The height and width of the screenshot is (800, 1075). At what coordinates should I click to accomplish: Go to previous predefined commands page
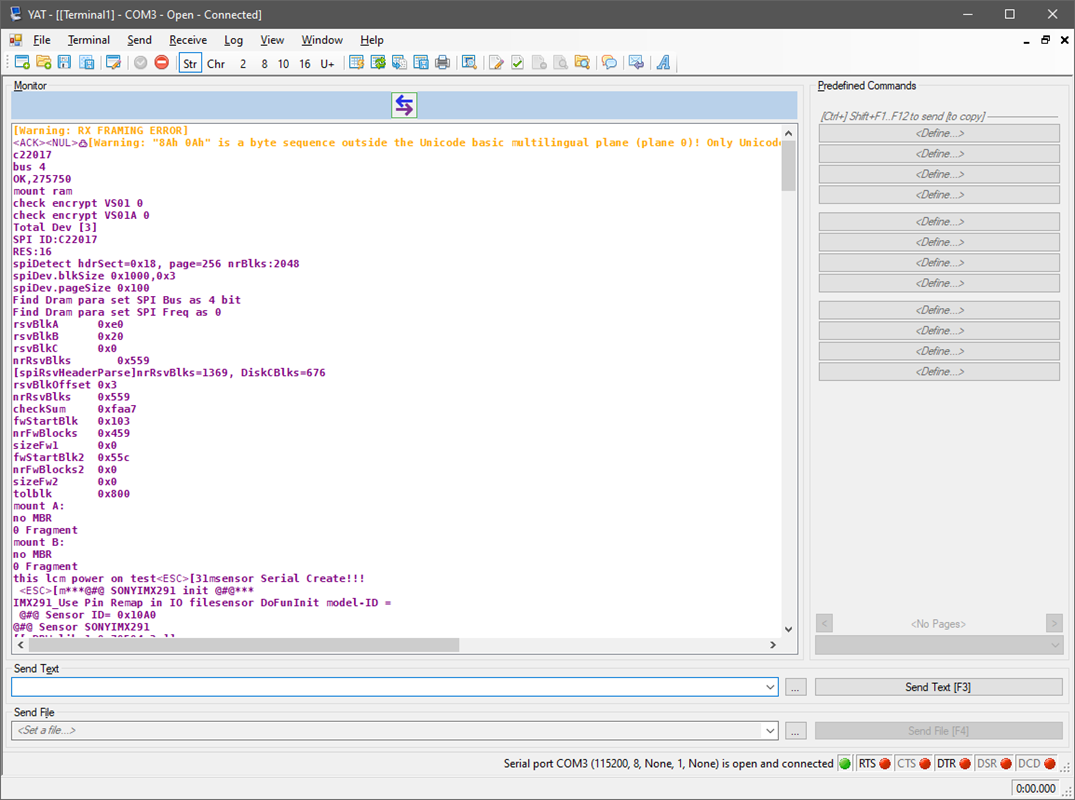click(825, 624)
